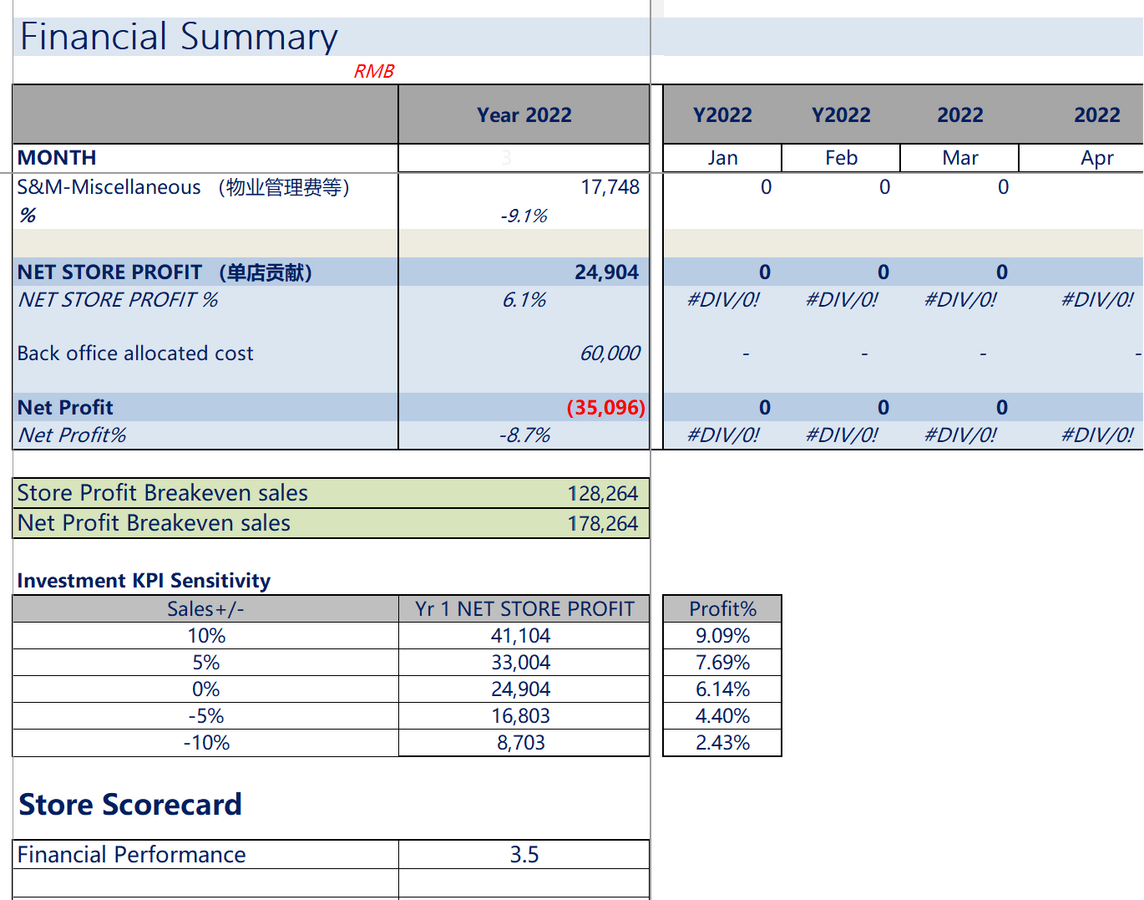1144x900 pixels.
Task: Click the Yr 1 NET STORE PROFIT header
Action: coord(524,609)
